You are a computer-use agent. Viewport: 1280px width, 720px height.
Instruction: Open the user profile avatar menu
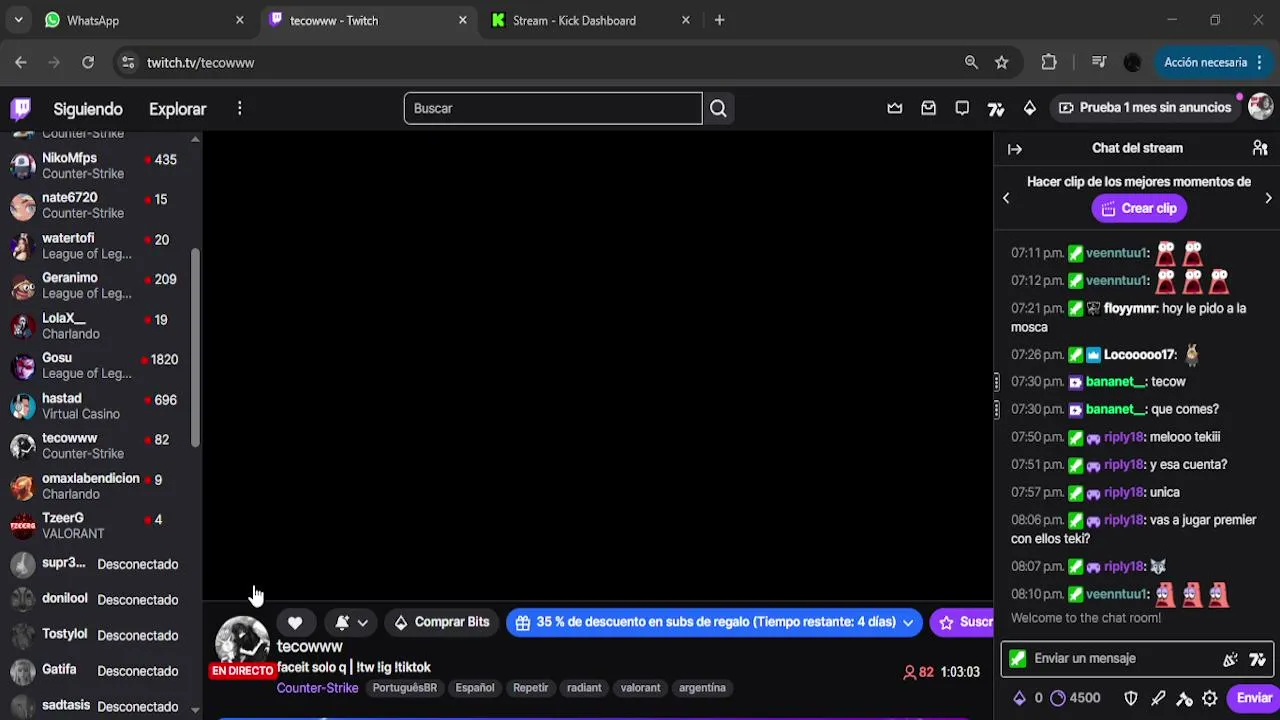(x=1260, y=107)
